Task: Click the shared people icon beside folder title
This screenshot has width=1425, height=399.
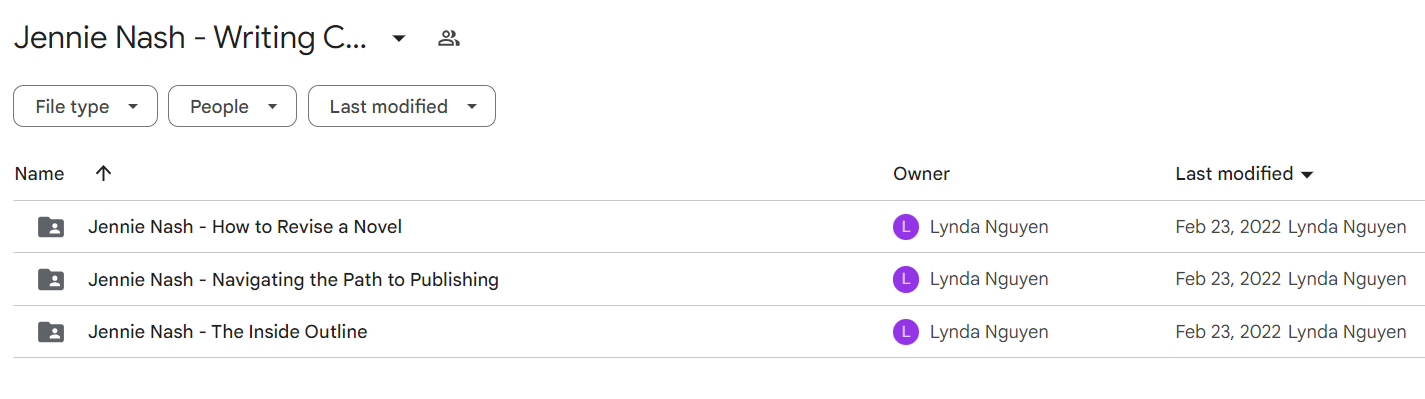Action: click(x=449, y=39)
